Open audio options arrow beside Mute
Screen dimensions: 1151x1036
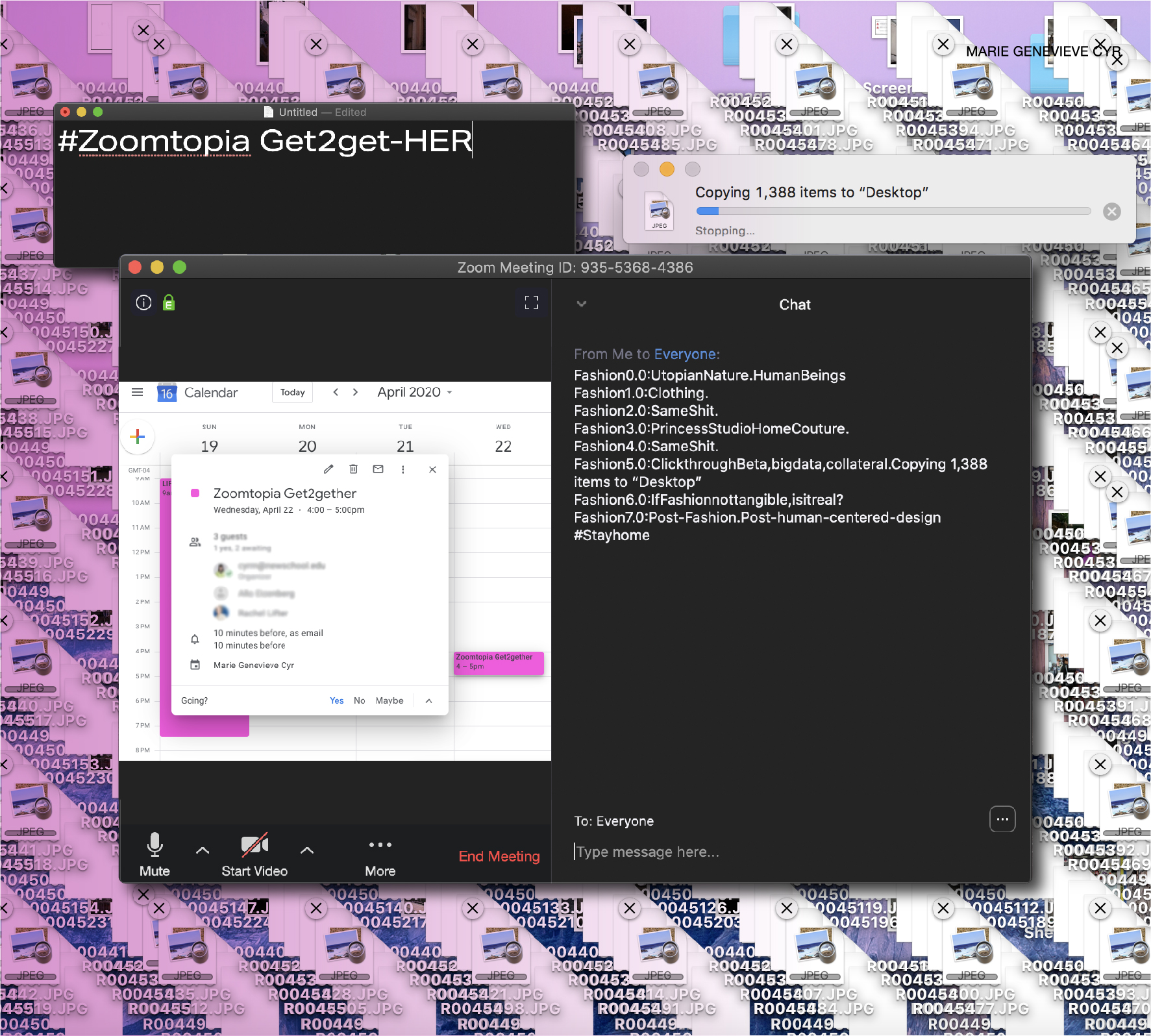(203, 850)
